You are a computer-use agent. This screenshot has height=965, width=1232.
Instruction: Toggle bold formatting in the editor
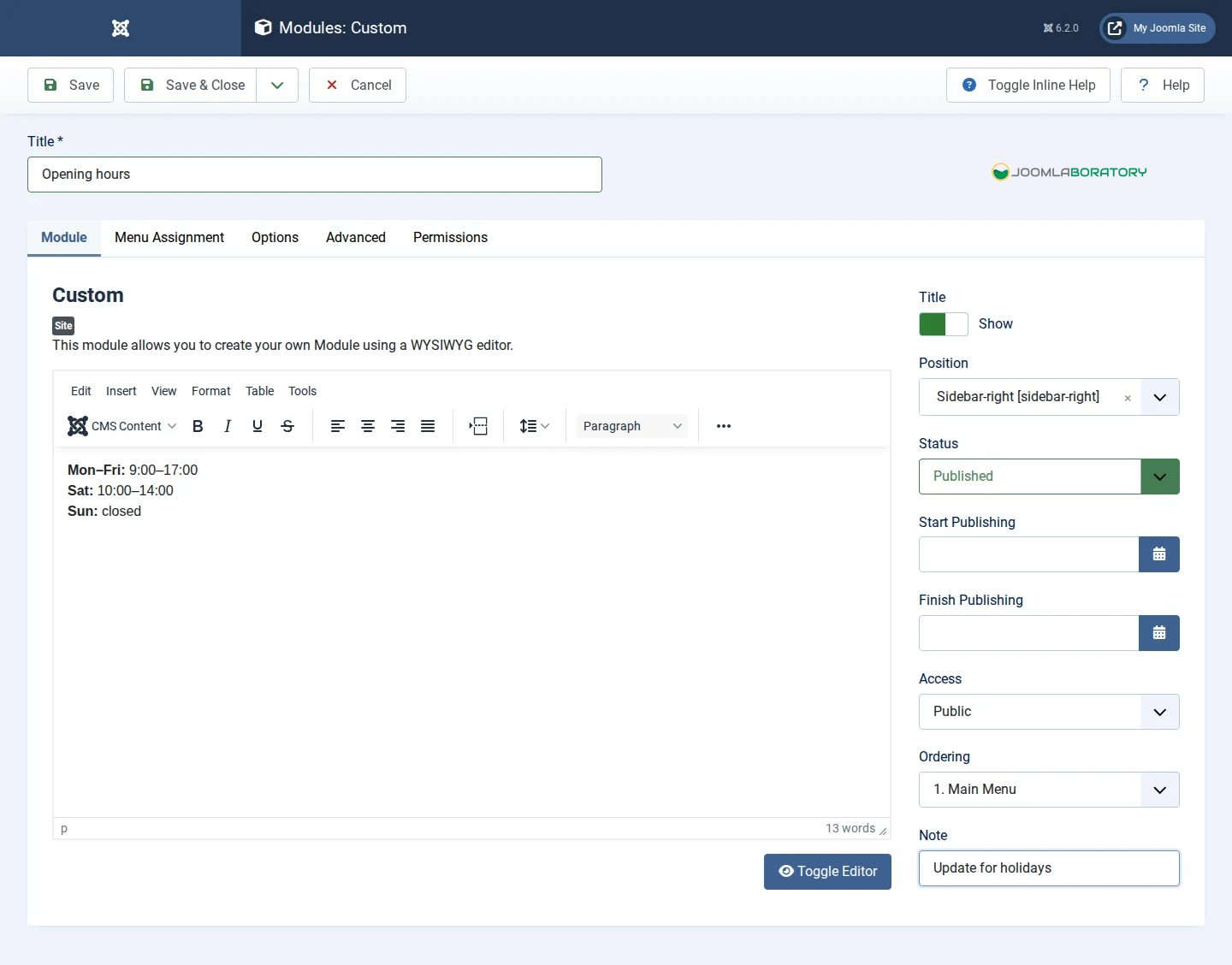click(x=198, y=426)
